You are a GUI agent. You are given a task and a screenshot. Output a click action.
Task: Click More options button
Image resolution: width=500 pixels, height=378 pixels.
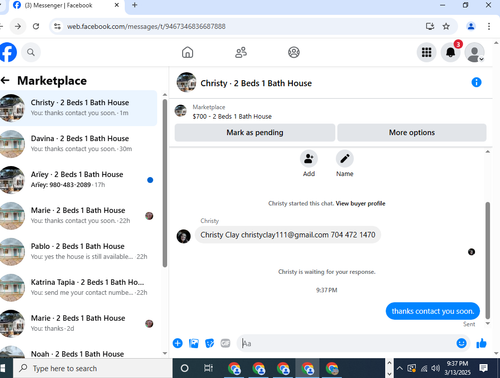(x=412, y=132)
